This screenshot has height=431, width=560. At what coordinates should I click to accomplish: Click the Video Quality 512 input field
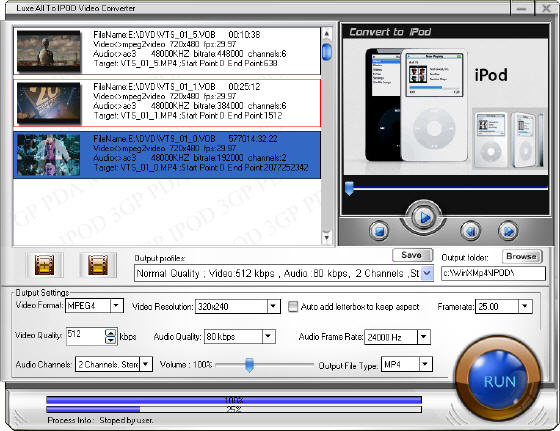[x=86, y=336]
